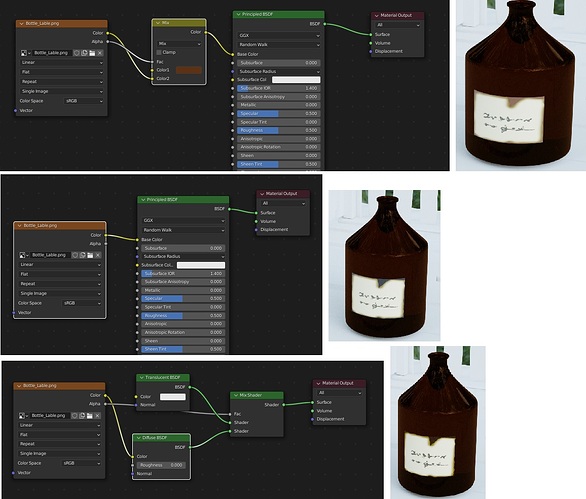This screenshot has width=586, height=499.
Task: Toggle fake user shield in Mix-setup image node
Action: pyautogui.click(x=76, y=53)
